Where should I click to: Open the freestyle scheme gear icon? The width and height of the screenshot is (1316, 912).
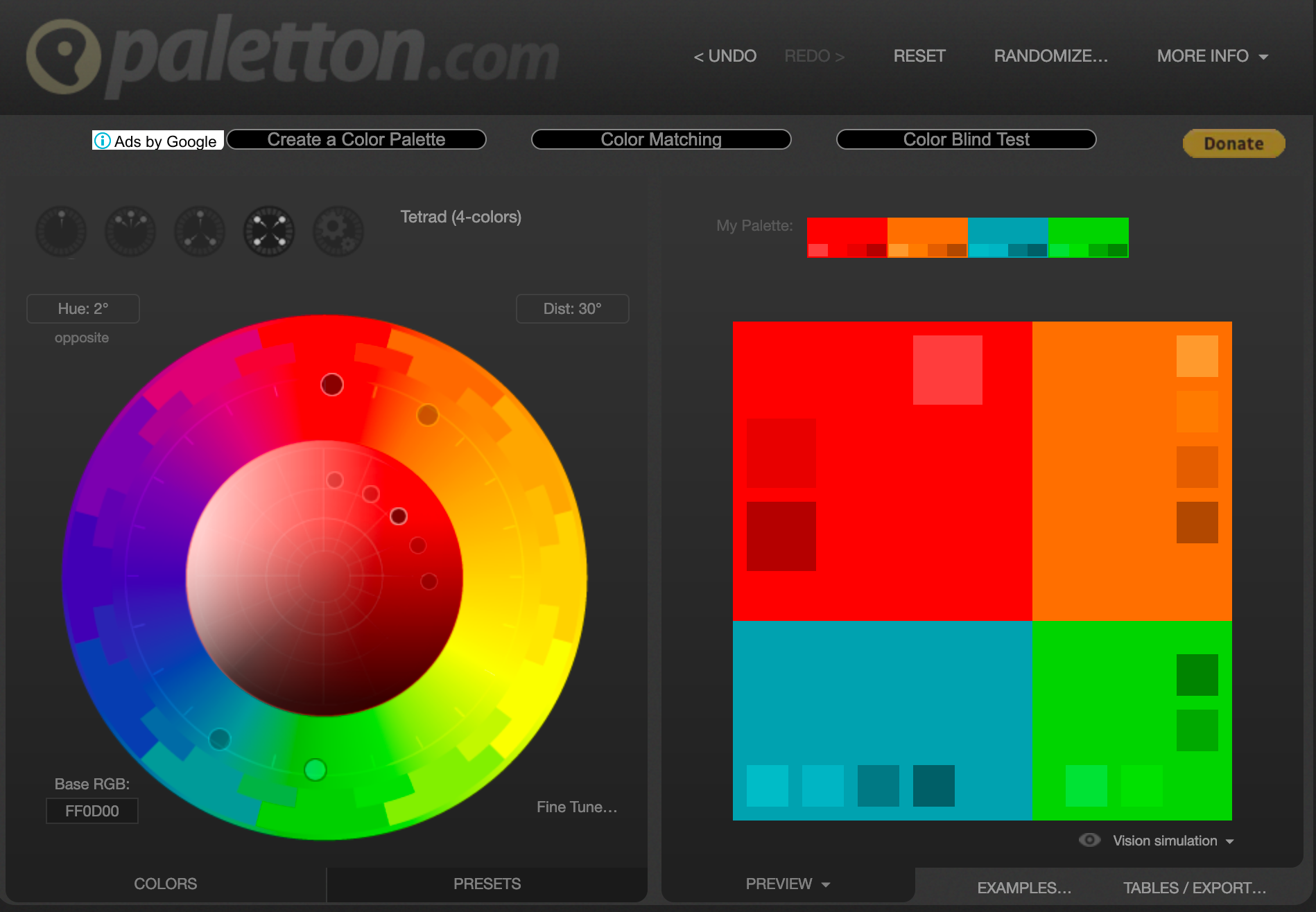338,231
